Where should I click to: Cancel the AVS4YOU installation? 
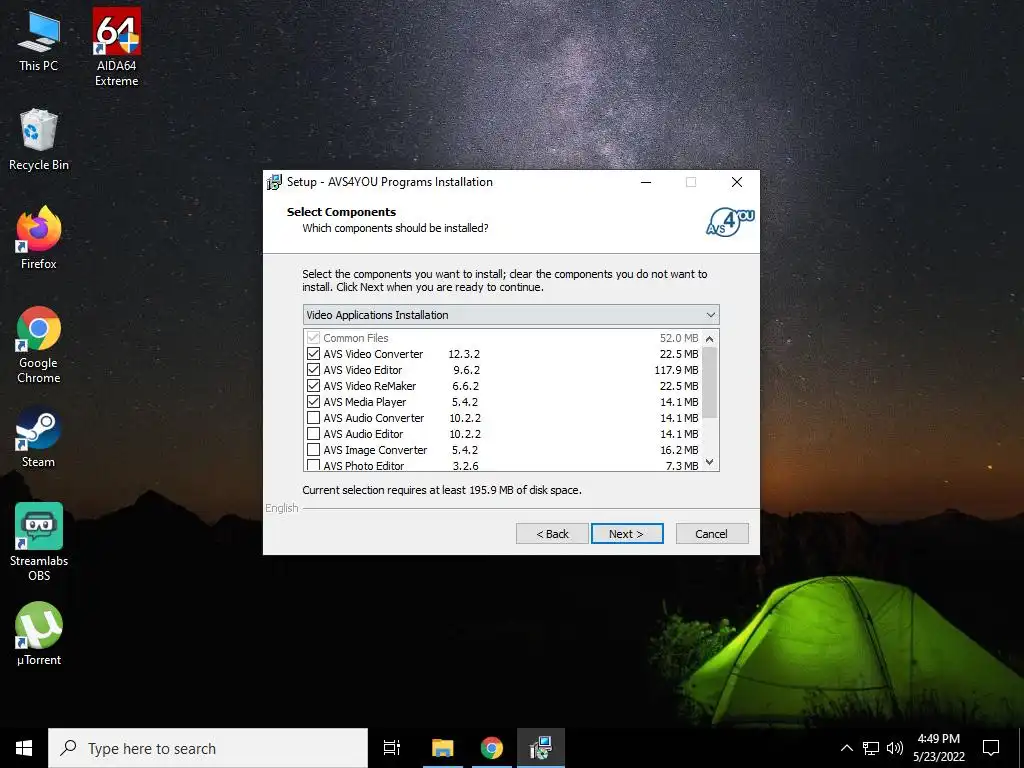point(712,534)
